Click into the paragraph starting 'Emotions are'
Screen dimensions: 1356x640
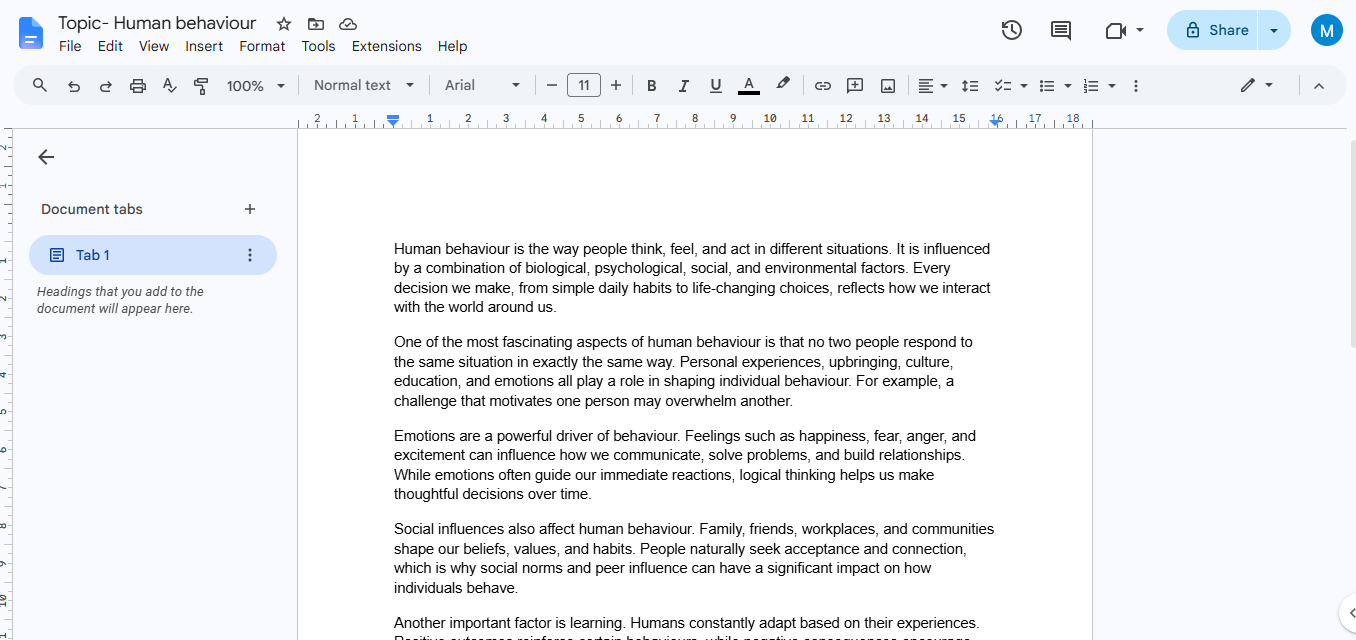coord(685,465)
